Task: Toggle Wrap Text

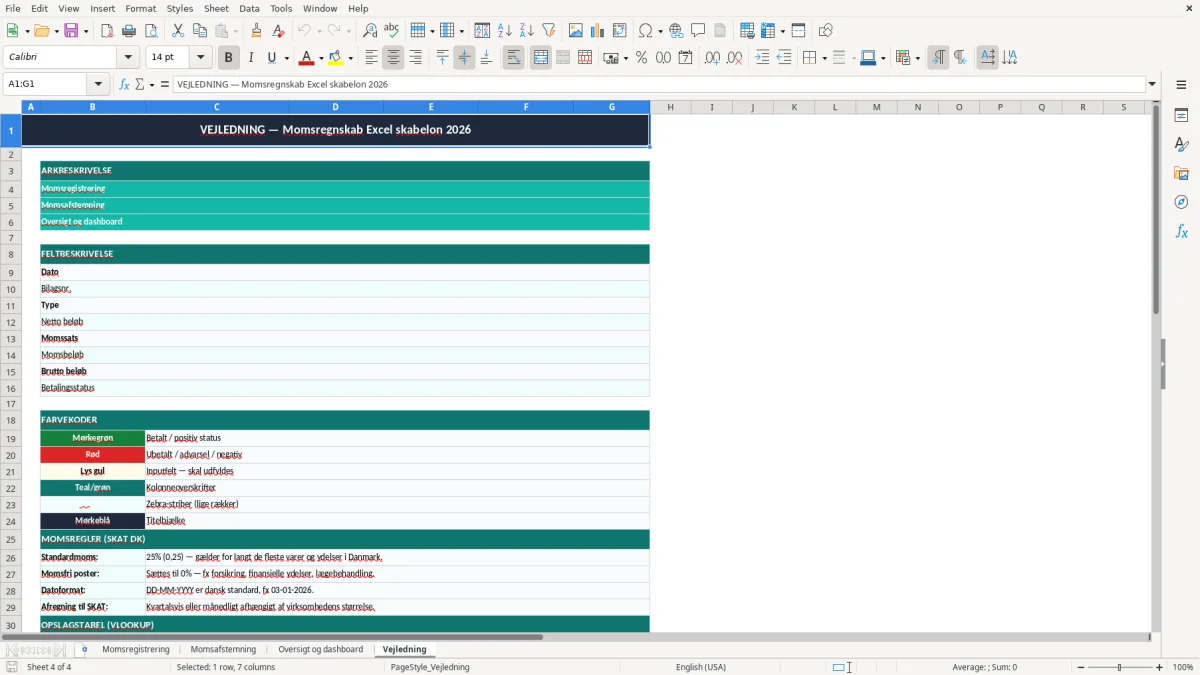Action: pos(514,58)
